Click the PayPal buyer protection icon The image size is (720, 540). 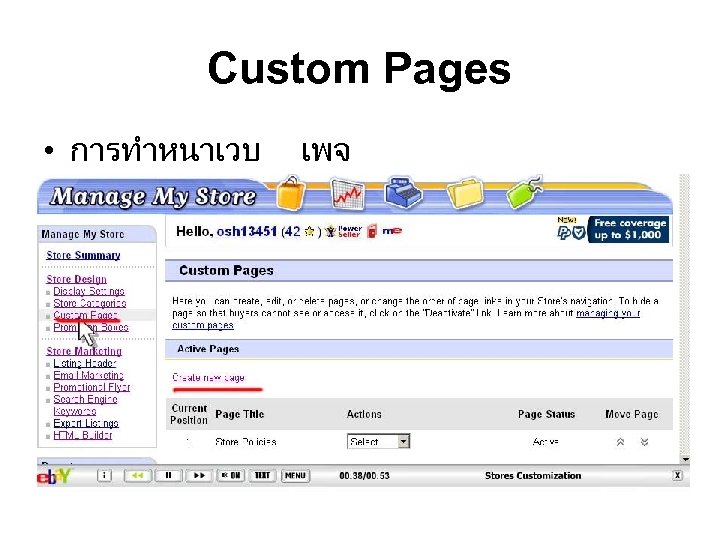tap(571, 233)
